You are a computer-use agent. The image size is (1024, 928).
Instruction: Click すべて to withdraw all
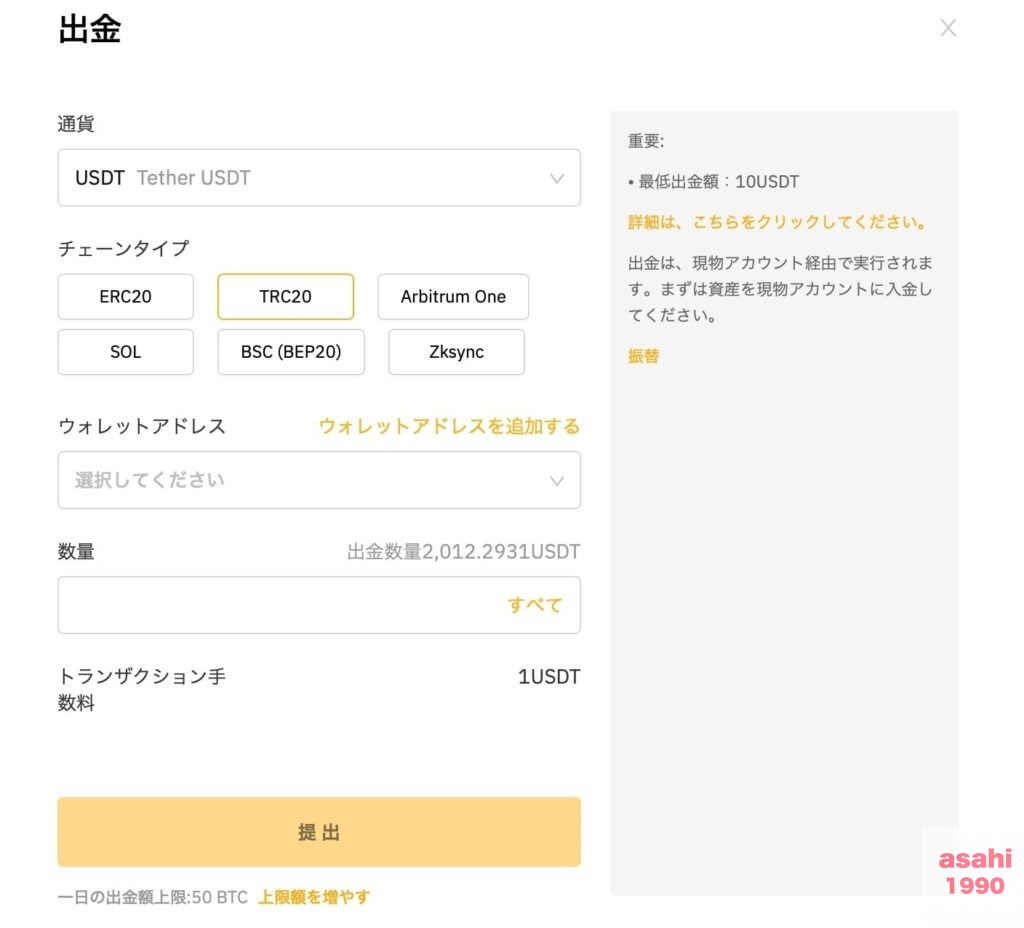[x=535, y=605]
